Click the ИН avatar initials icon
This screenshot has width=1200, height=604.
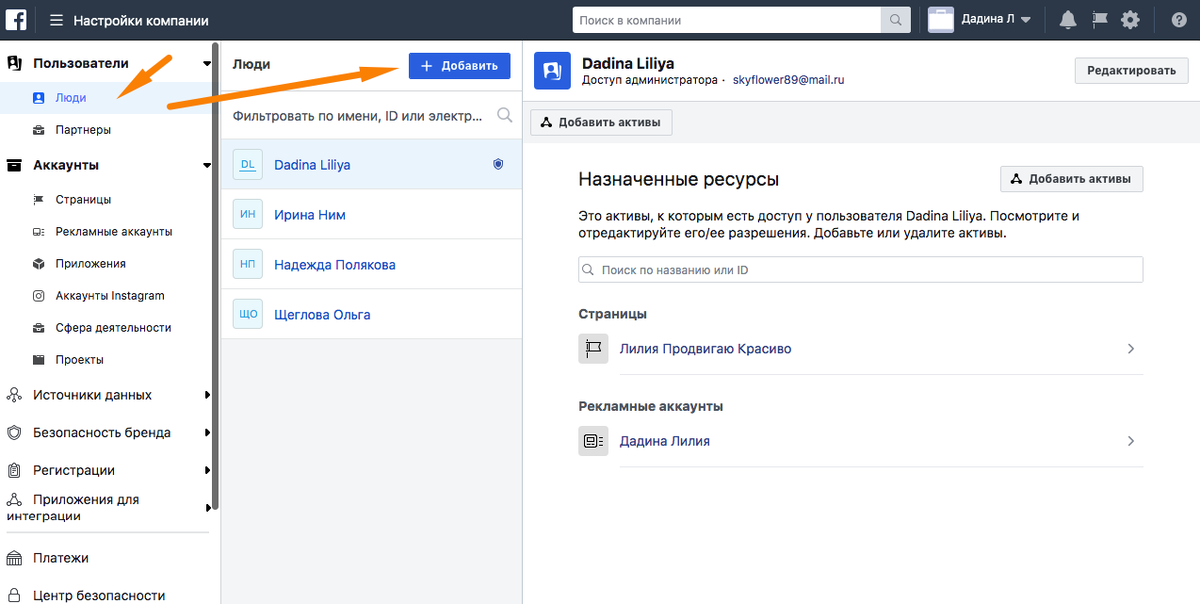click(x=247, y=215)
